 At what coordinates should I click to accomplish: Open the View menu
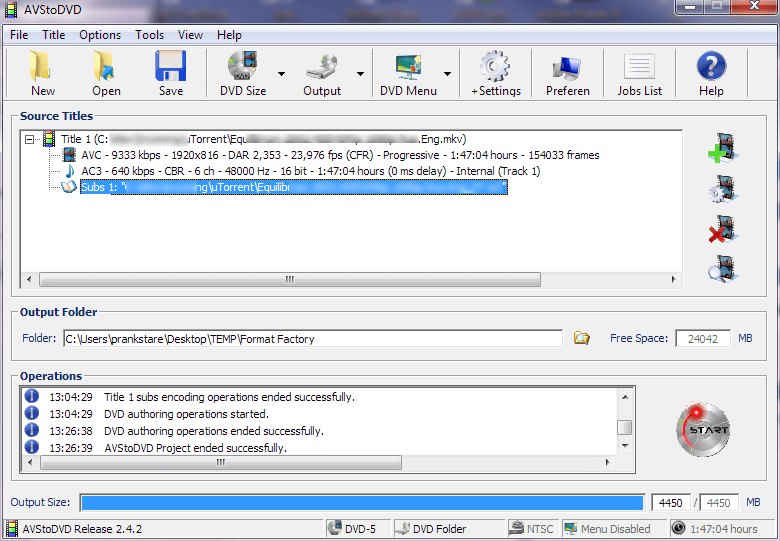[x=190, y=35]
